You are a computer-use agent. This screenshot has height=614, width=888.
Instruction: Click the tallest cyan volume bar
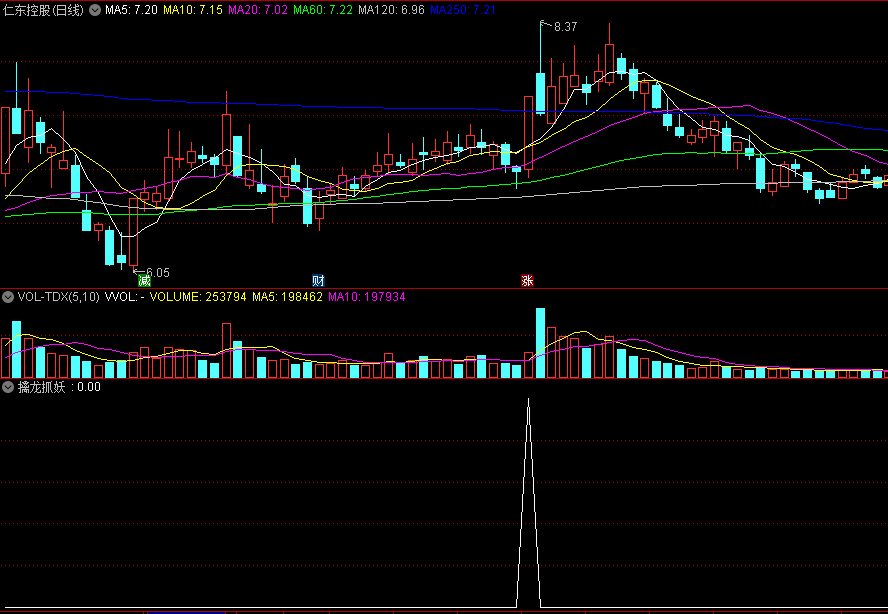tap(541, 343)
